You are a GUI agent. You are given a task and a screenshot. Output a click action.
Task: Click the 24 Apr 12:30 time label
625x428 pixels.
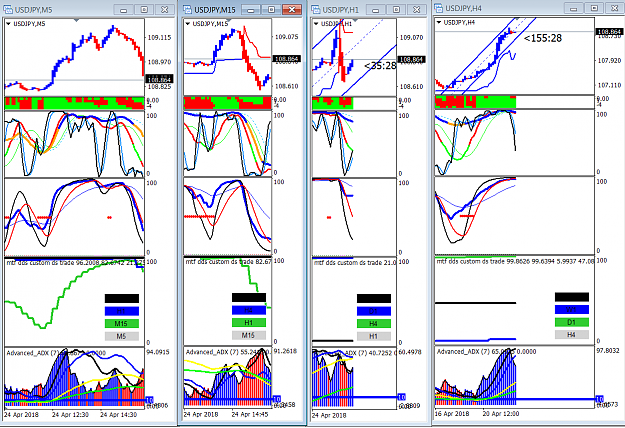click(x=70, y=415)
